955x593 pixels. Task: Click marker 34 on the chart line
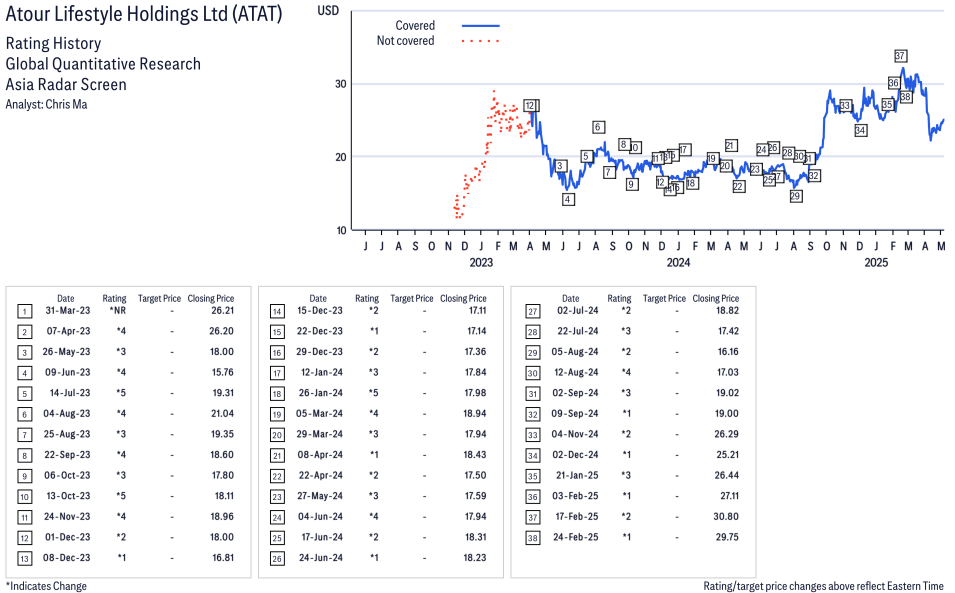[x=860, y=130]
